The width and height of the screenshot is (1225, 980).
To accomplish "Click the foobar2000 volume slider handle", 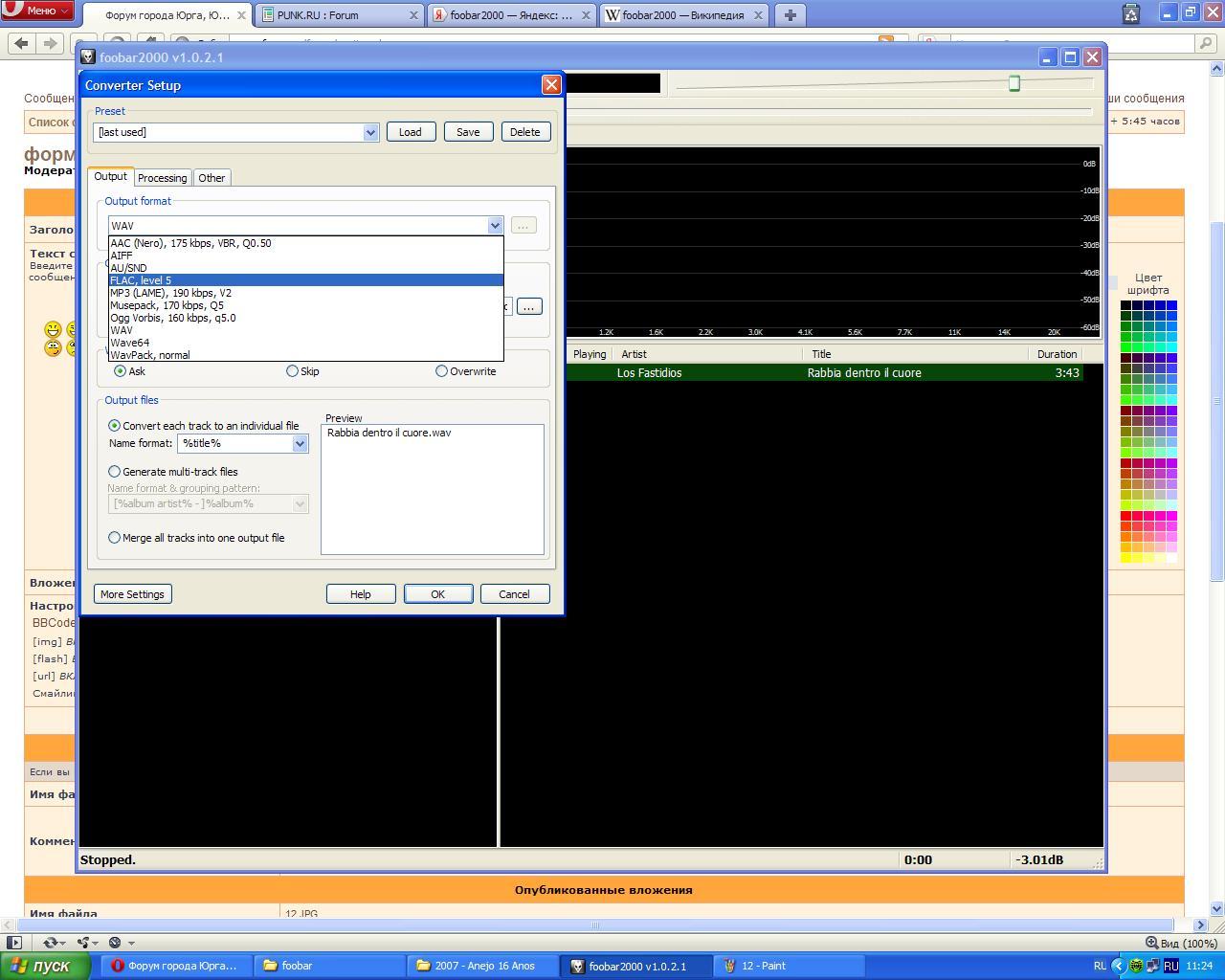I will 1014,83.
